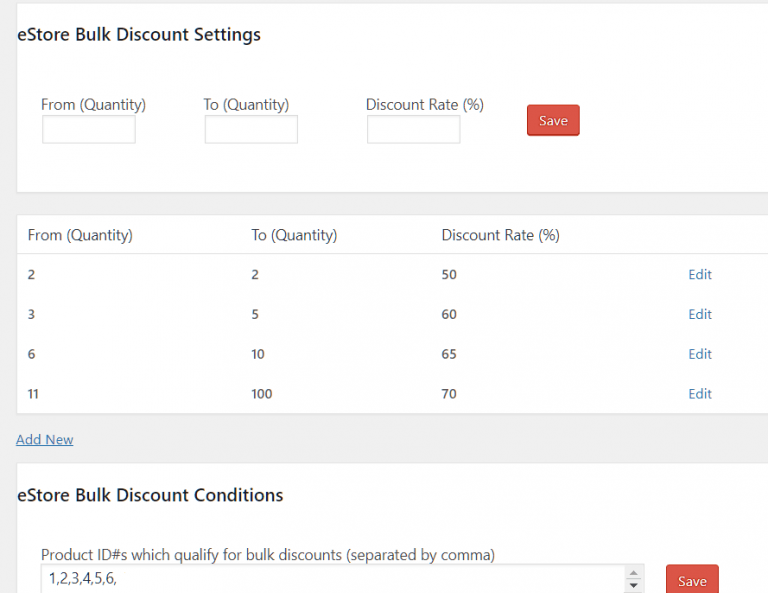Select the eStore Bulk Discount Conditions heading
Image resolution: width=768 pixels, height=593 pixels.
pyautogui.click(x=150, y=495)
